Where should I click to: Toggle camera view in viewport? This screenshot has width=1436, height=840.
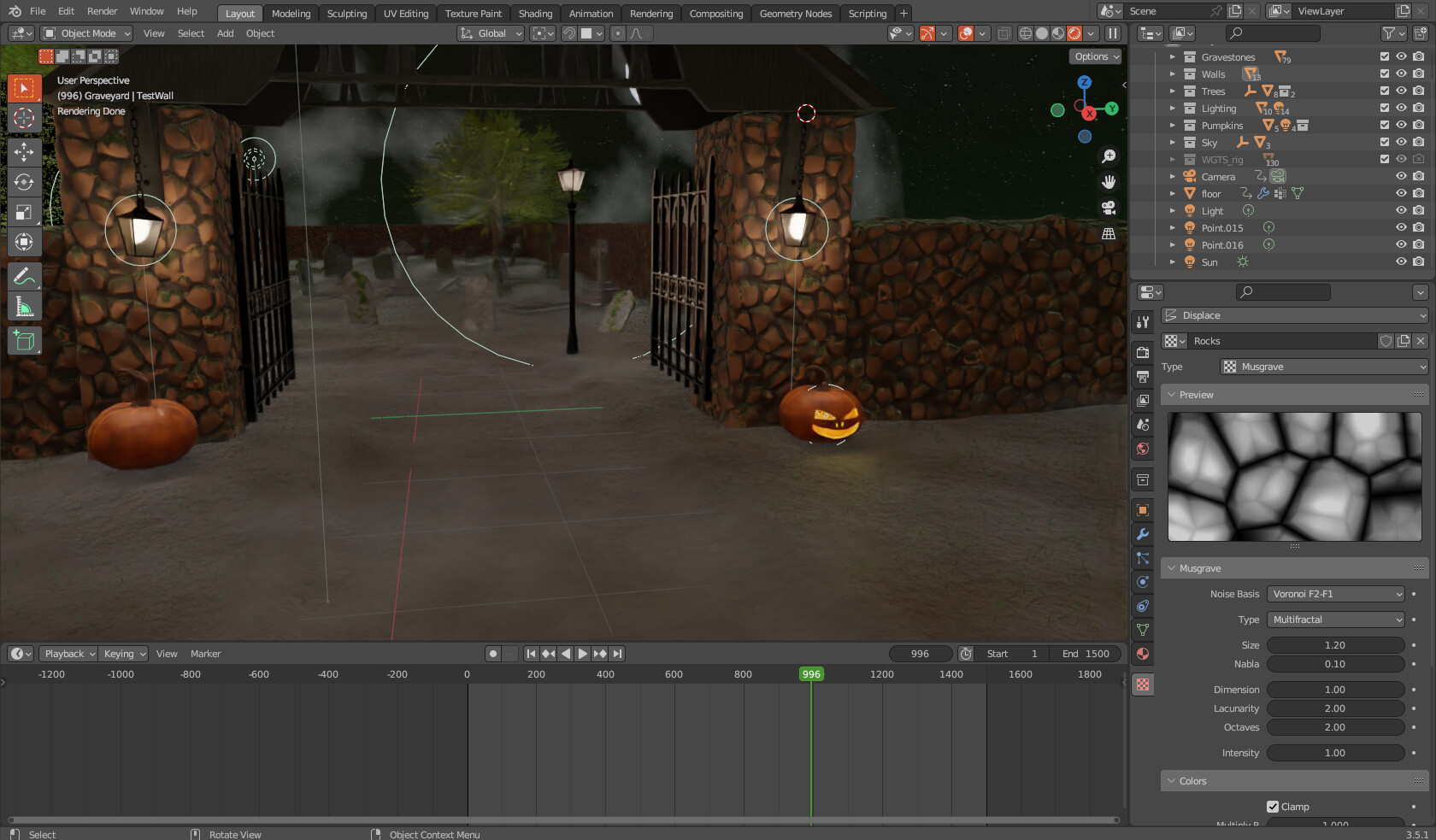[x=1109, y=208]
